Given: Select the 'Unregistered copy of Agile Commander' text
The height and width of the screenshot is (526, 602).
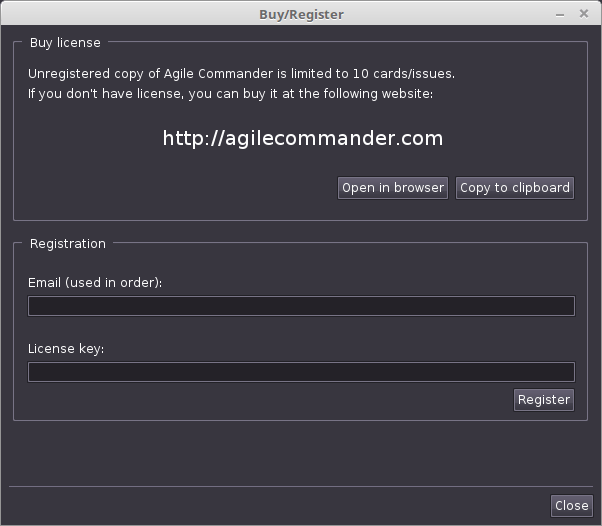Looking at the screenshot, I should point(150,74).
